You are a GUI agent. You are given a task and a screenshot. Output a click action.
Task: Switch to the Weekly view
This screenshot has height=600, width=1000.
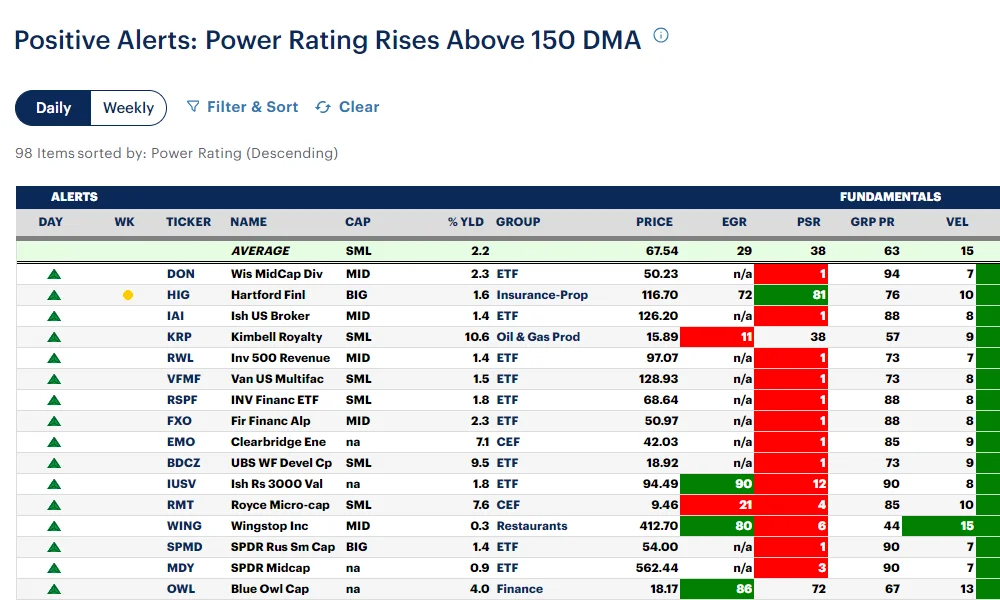tap(128, 108)
